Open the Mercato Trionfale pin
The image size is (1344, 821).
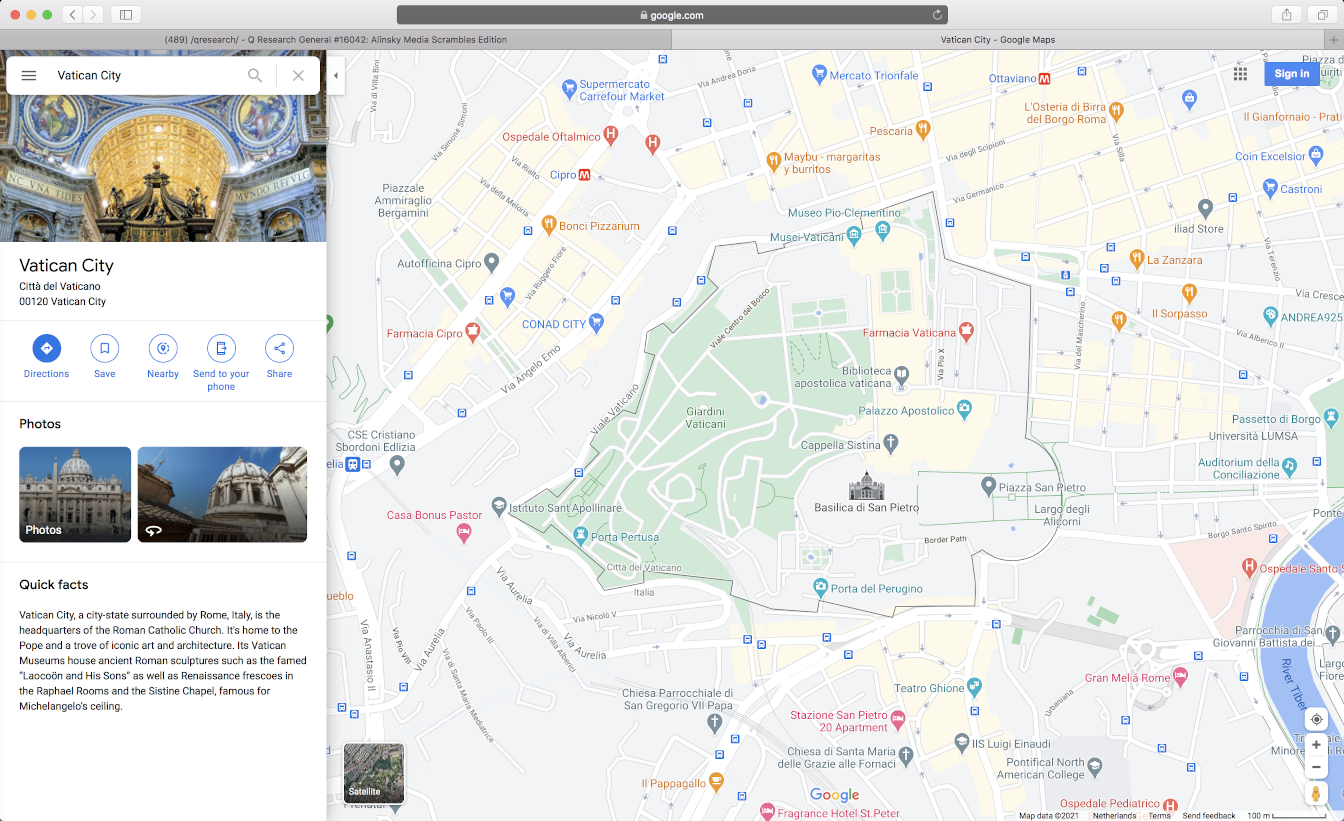(x=819, y=73)
